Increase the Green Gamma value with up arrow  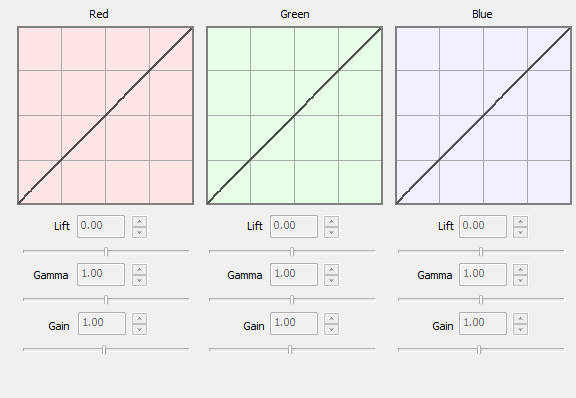[x=332, y=270]
